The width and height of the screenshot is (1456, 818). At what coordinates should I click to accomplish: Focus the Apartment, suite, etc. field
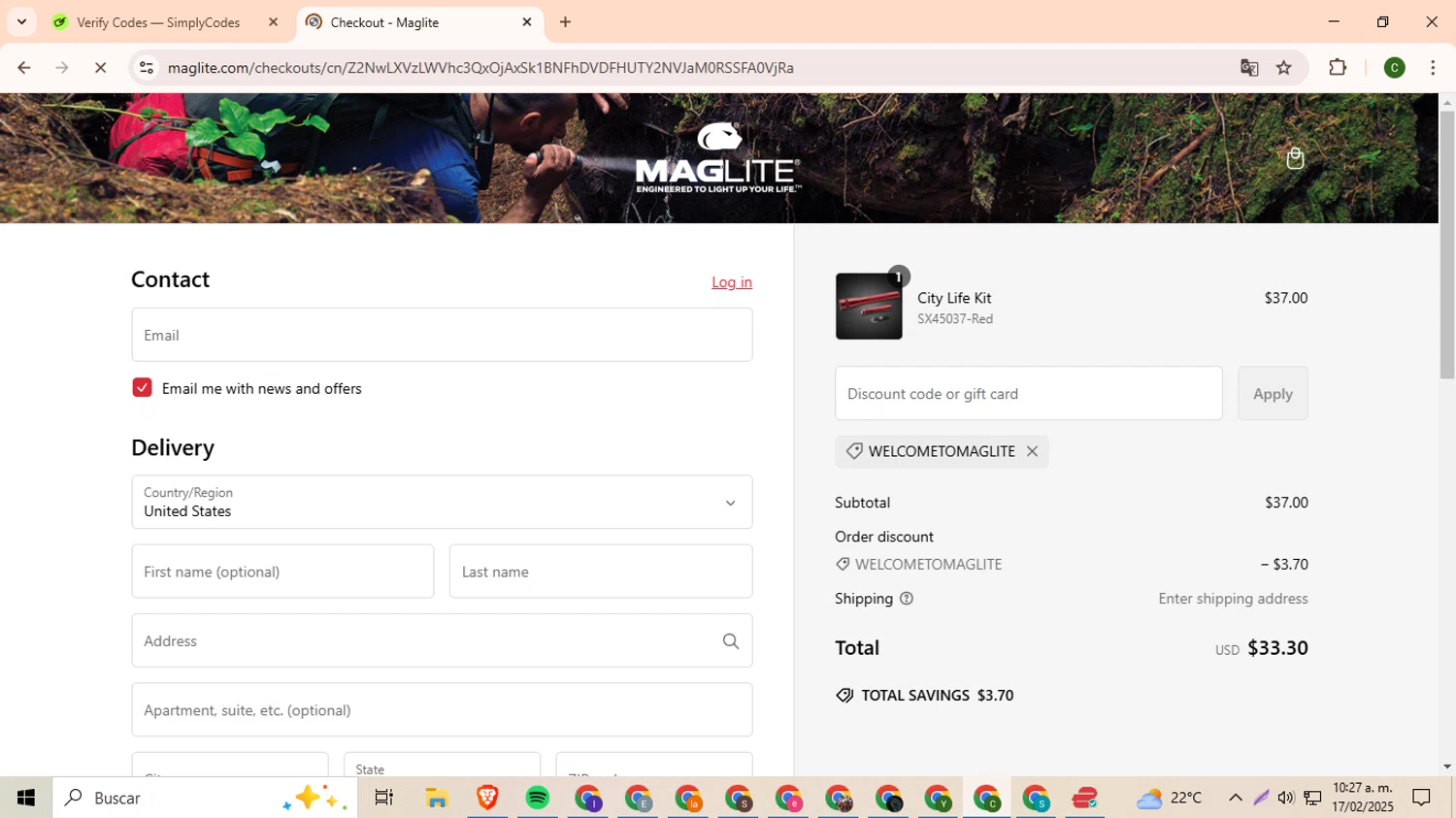pos(442,710)
